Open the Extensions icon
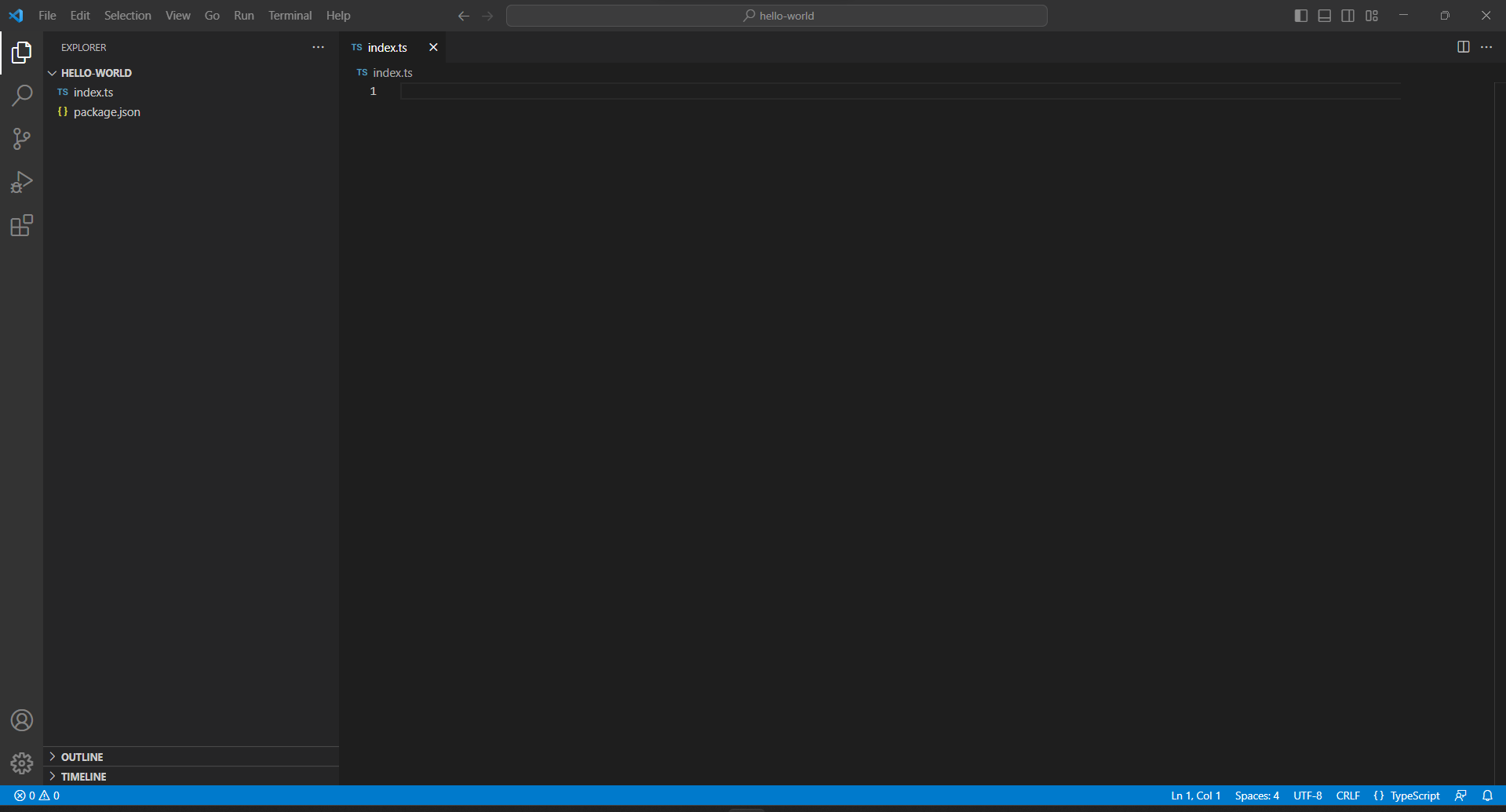 click(x=21, y=225)
